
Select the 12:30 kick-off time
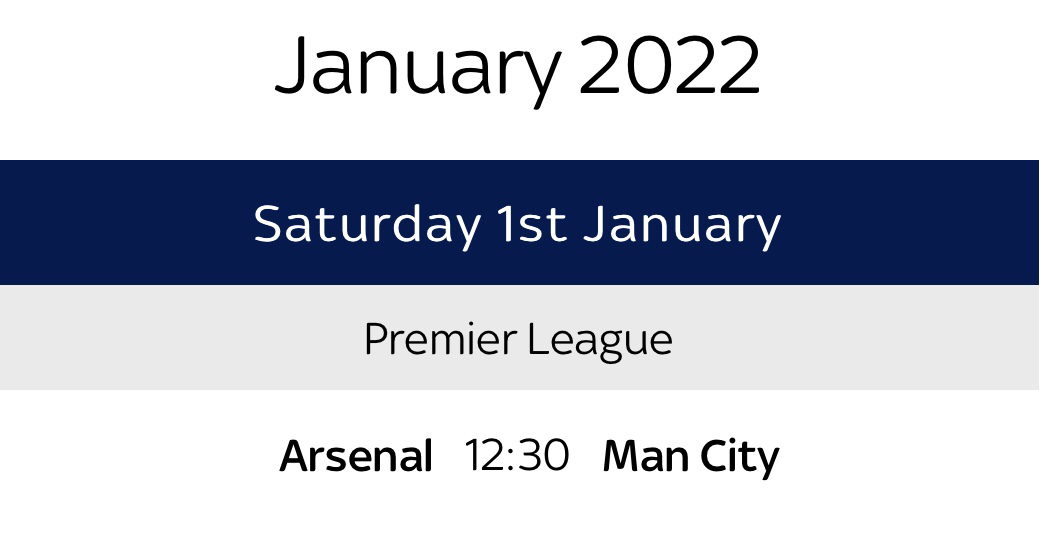[x=517, y=455]
